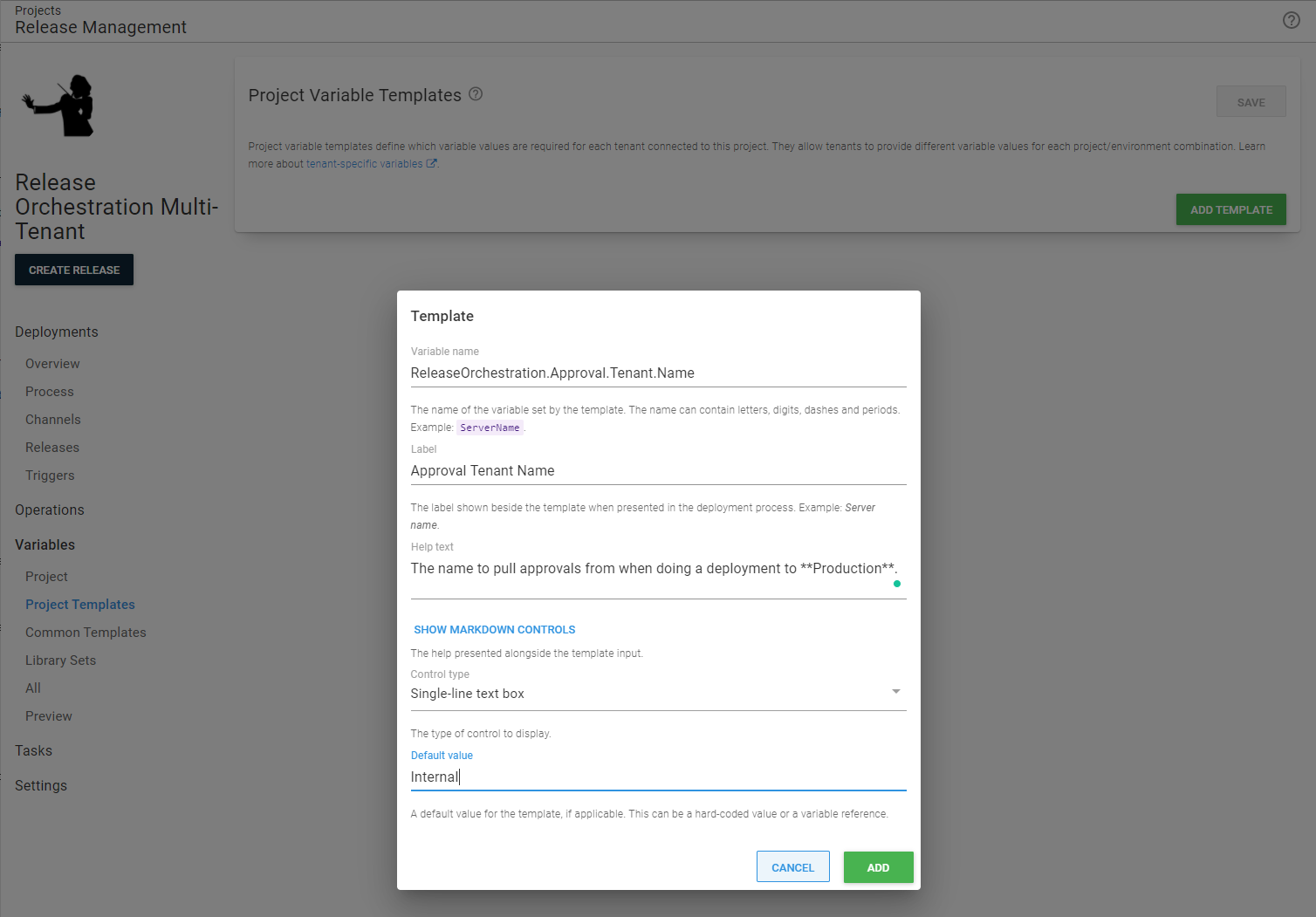Image resolution: width=1316 pixels, height=917 pixels.
Task: Click help icon beside Project Variable Templates heading
Action: 476,93
